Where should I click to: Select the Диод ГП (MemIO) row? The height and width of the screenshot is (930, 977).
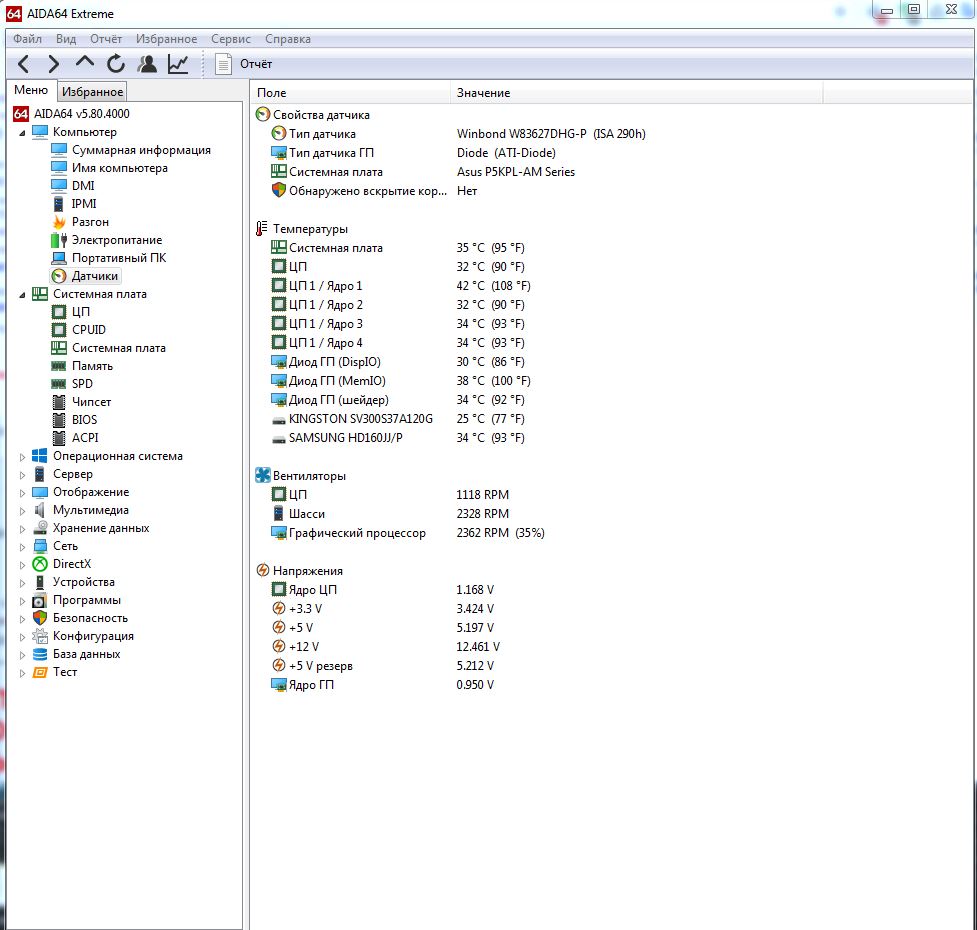pos(400,381)
